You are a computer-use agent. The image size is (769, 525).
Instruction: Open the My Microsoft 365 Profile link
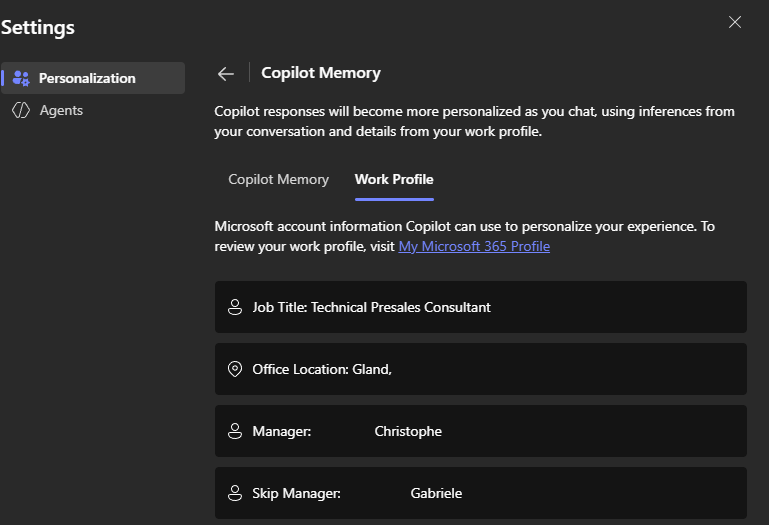click(x=474, y=246)
